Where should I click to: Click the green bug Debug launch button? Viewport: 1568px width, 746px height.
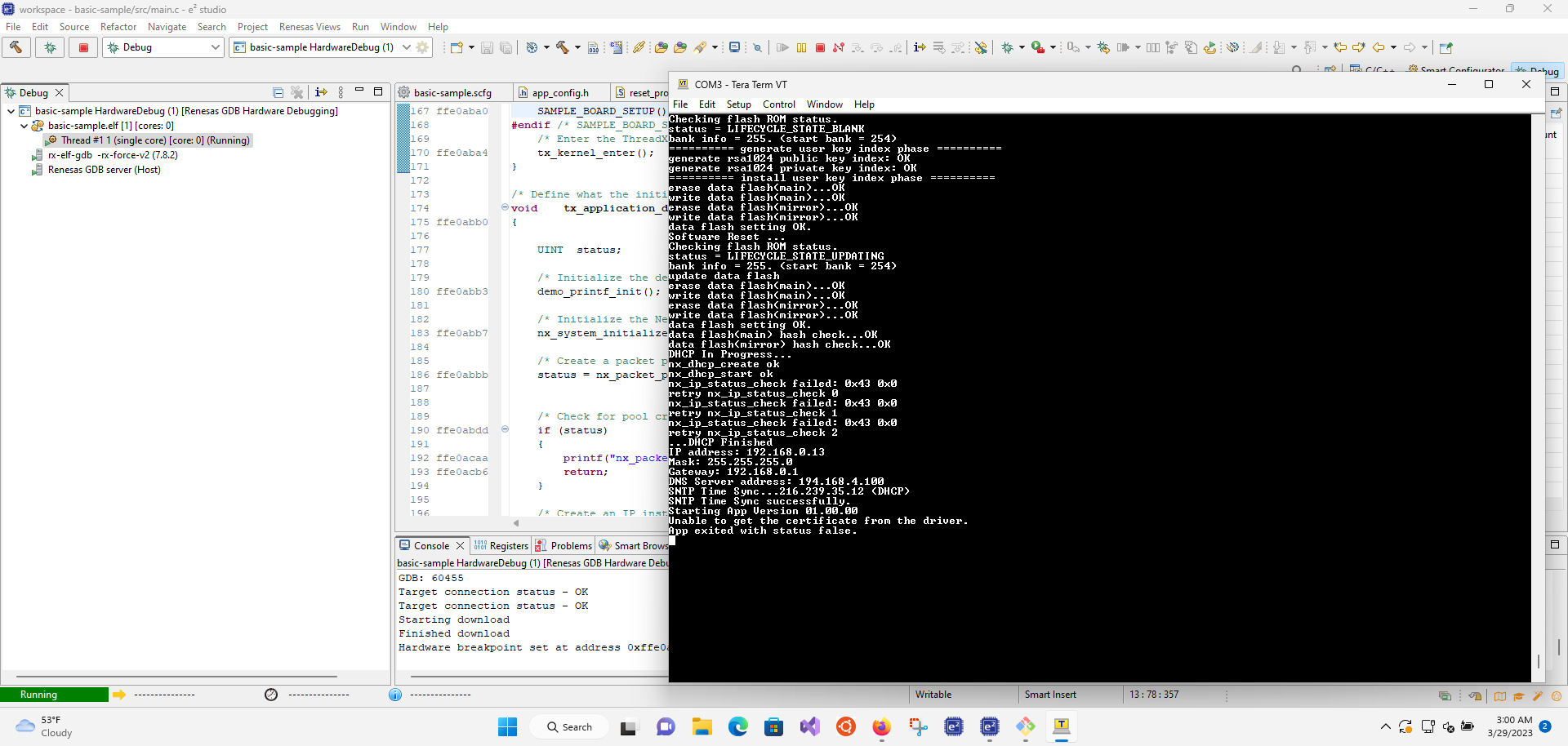[50, 47]
